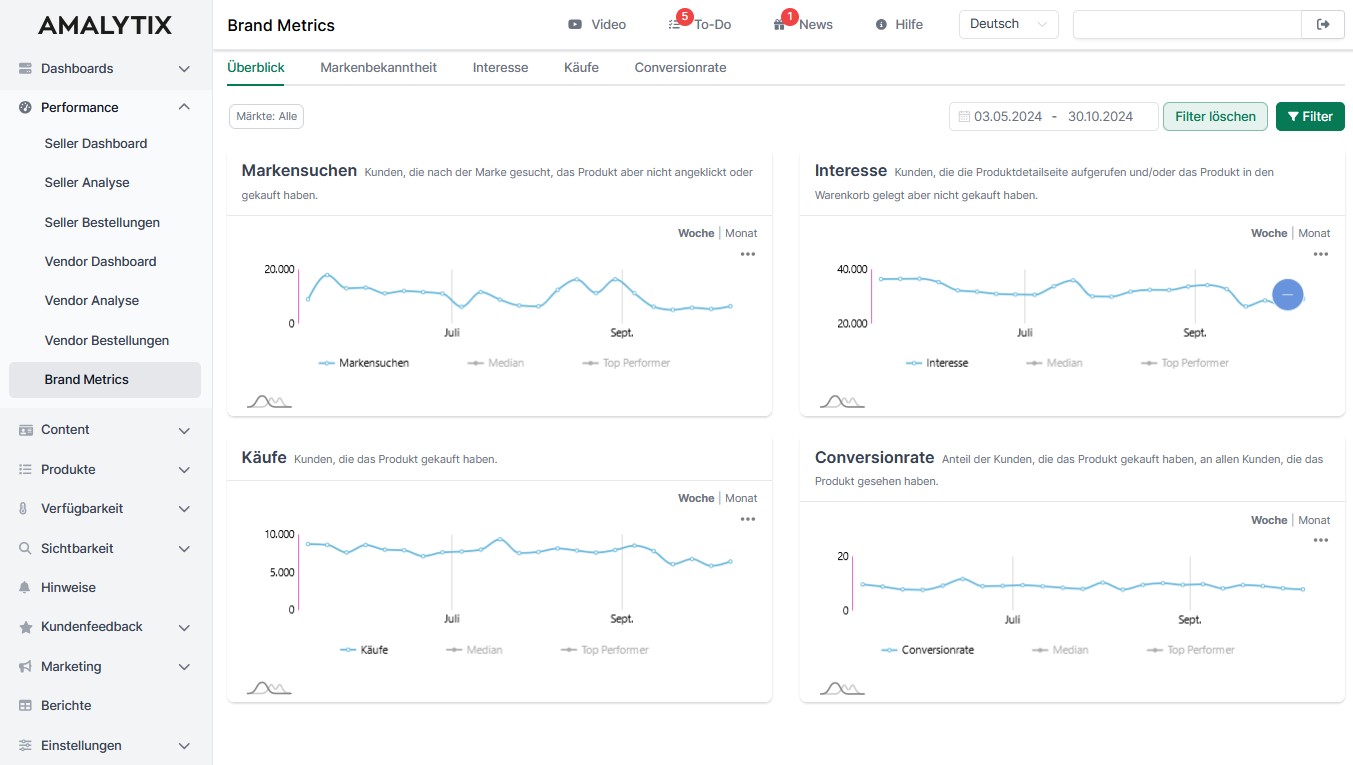
Task: Click the Märkte: Alle filter chip
Action: (266, 116)
